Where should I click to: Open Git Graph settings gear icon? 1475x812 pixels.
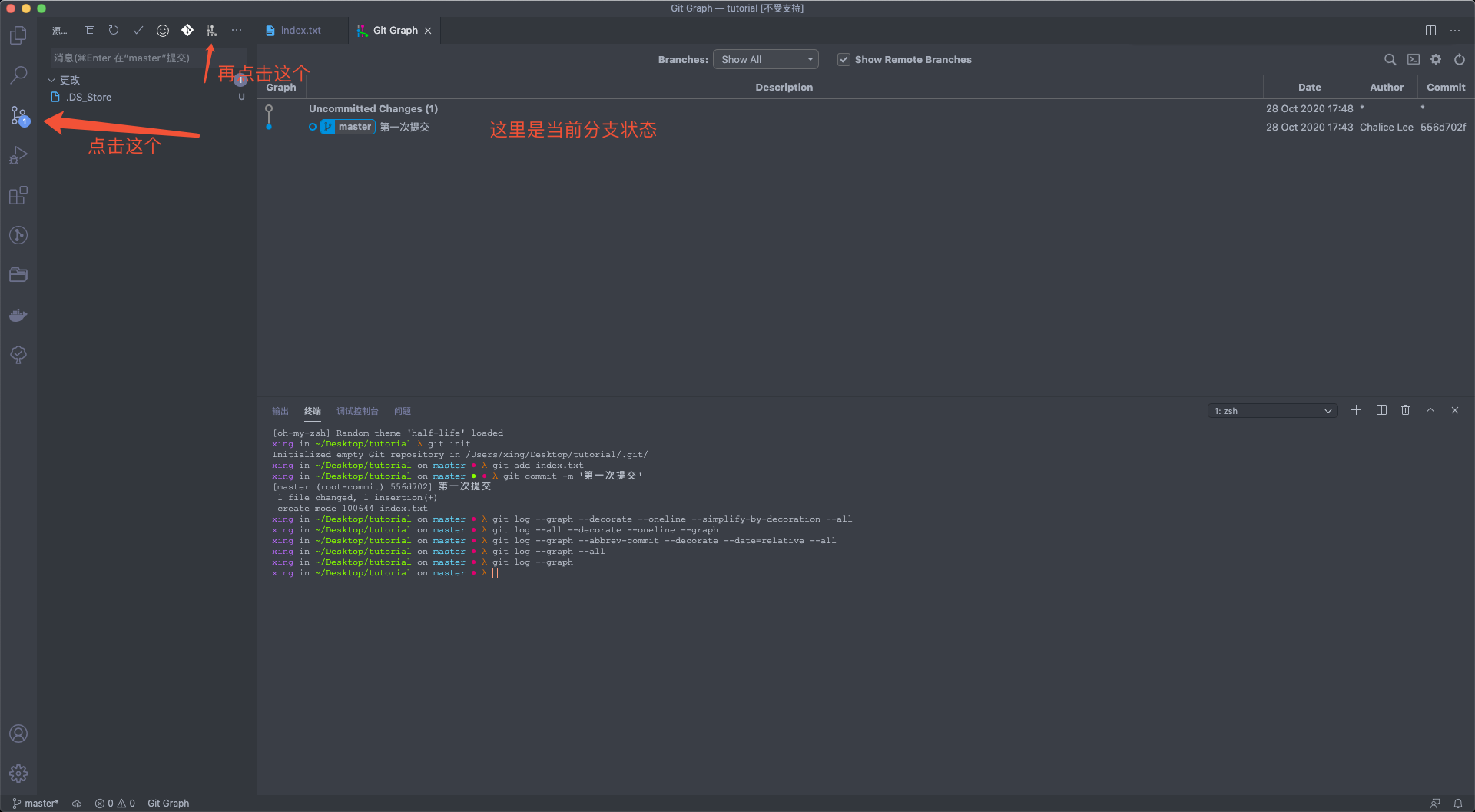click(1435, 59)
